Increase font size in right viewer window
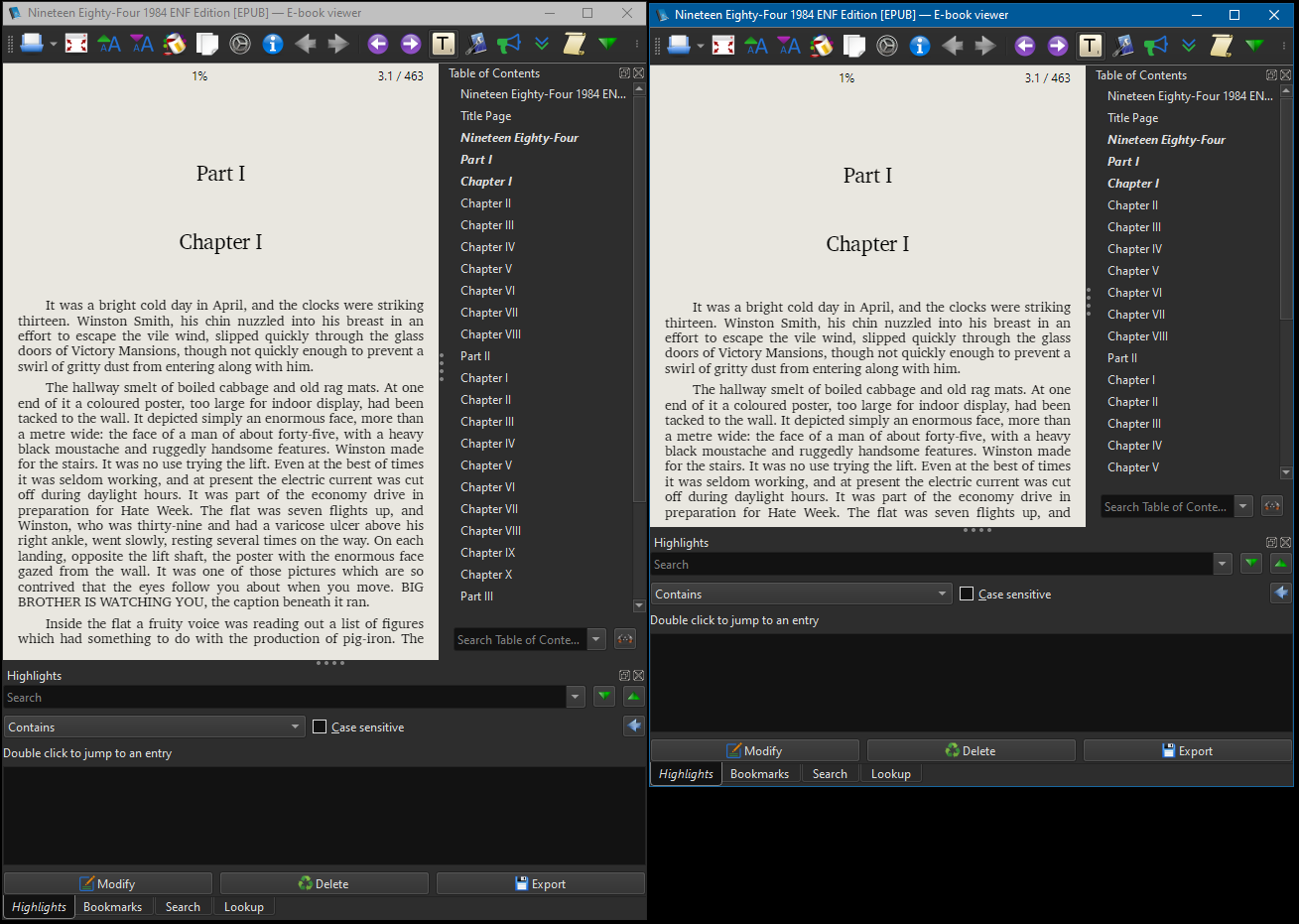Viewport: 1299px width, 924px height. point(756,46)
